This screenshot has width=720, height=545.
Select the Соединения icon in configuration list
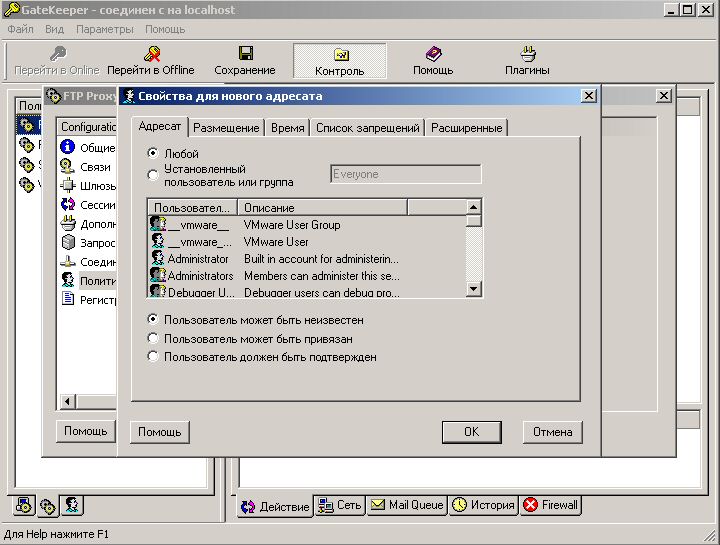click(68, 261)
